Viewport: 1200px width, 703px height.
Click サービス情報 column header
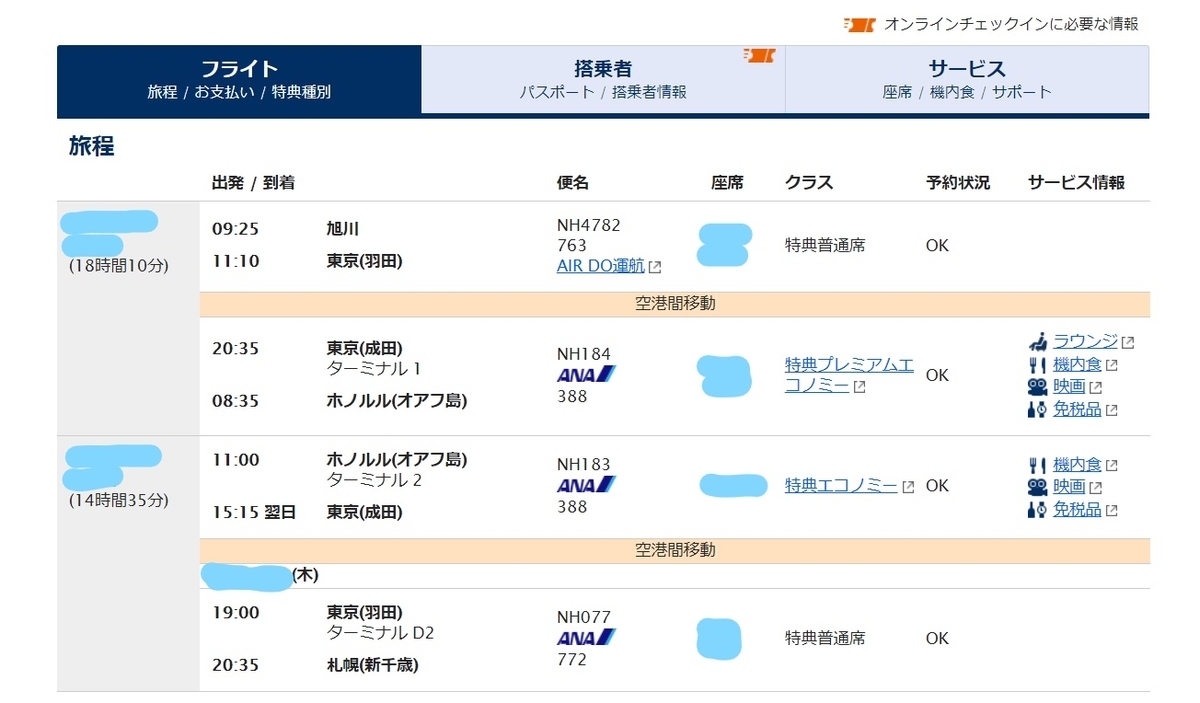coord(1077,183)
